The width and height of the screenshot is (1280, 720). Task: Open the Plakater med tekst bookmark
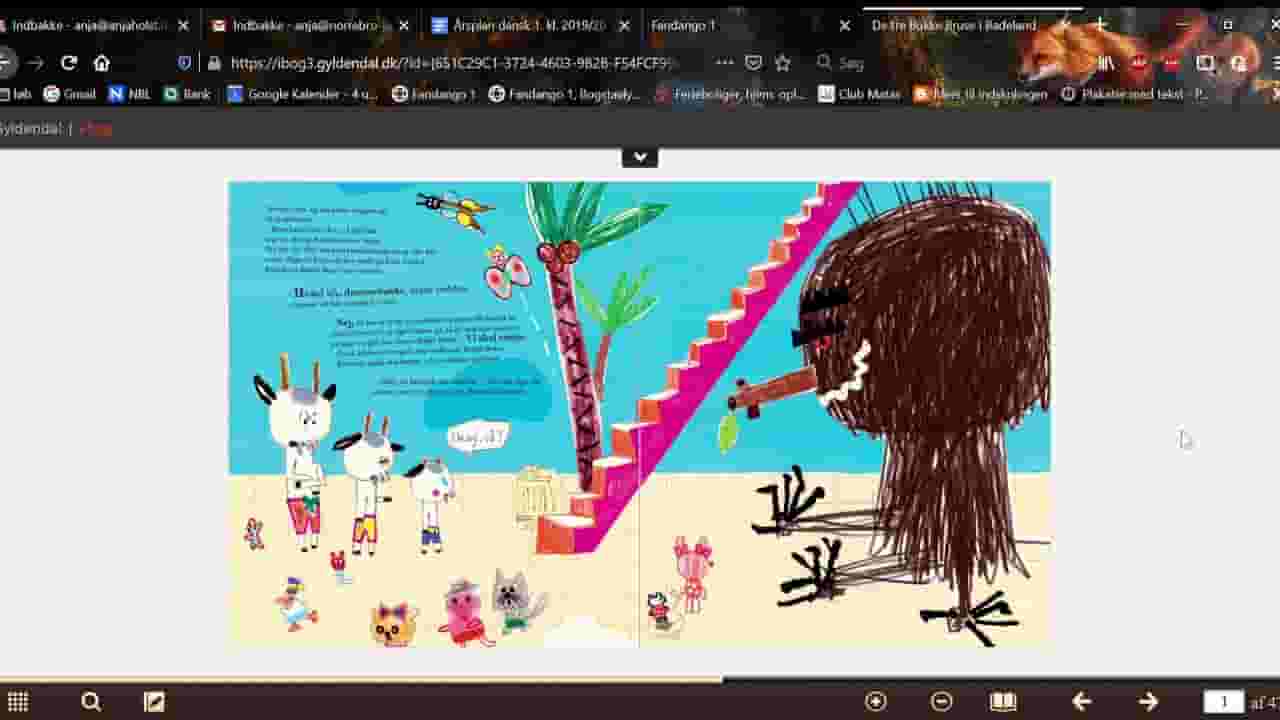coord(1135,94)
